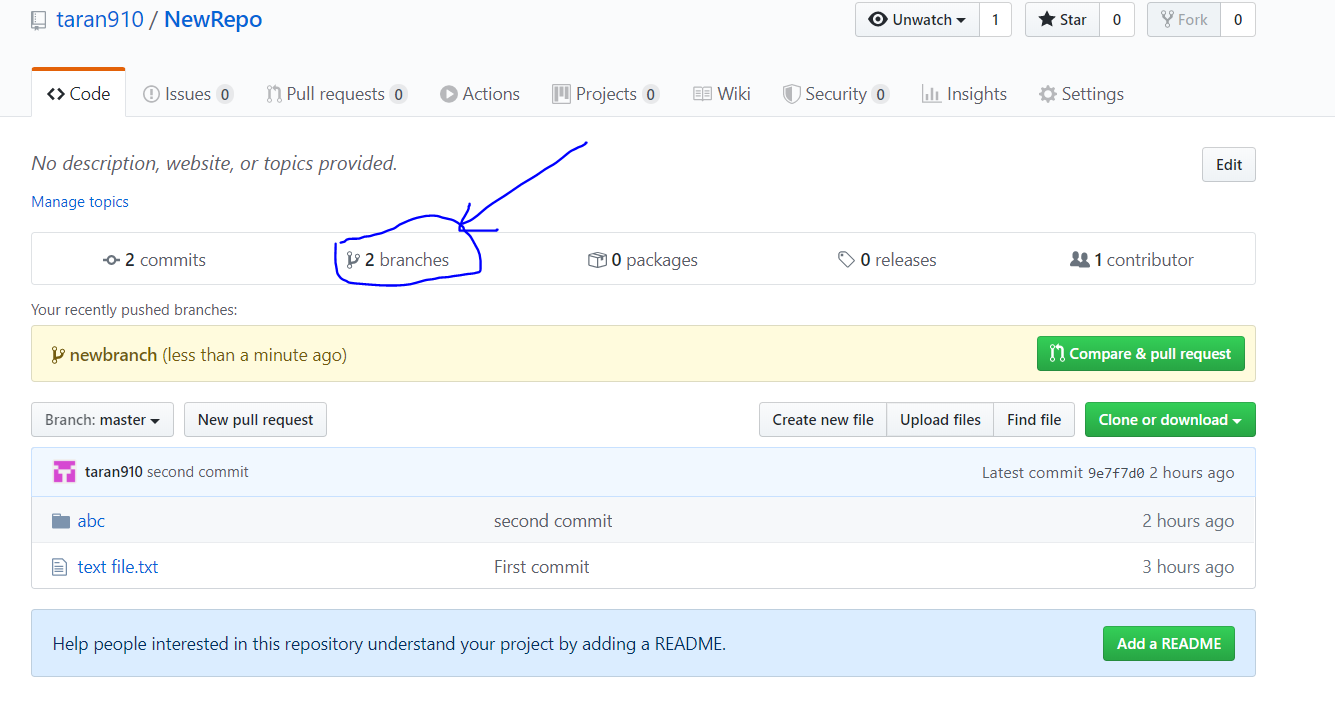Star this repository
This screenshot has height=724, width=1335.
point(1062,20)
